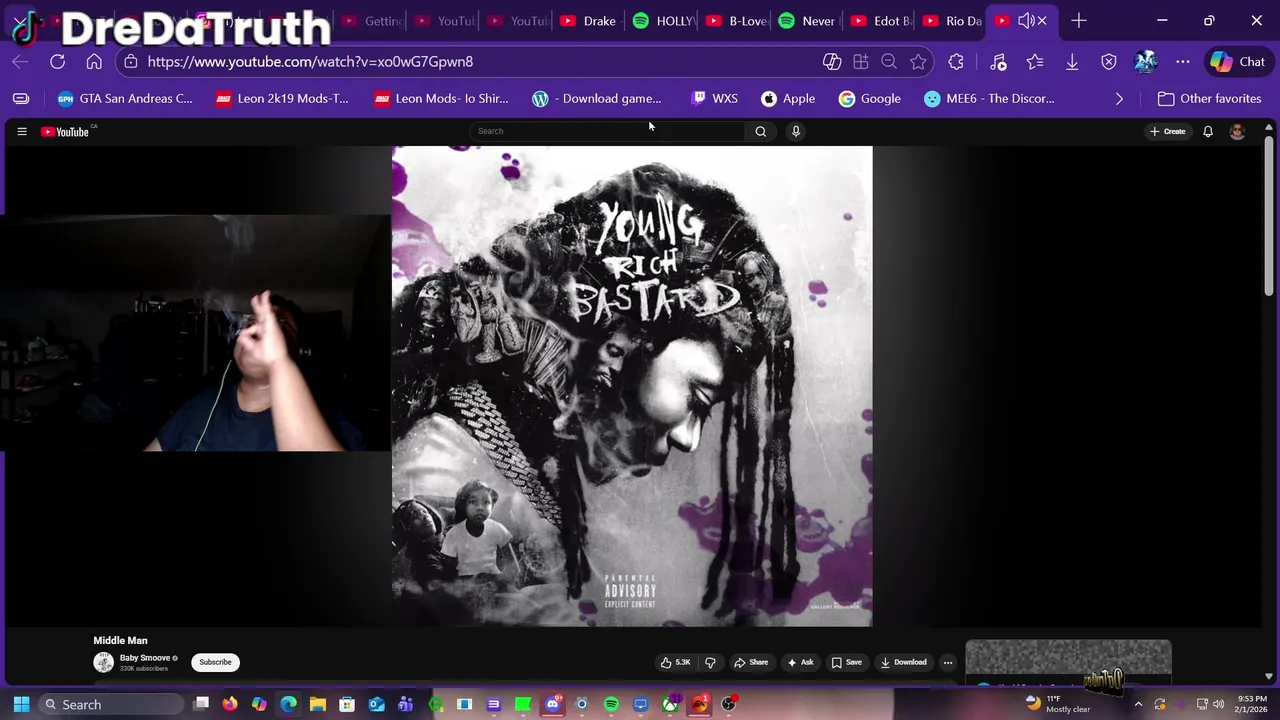This screenshot has height=720, width=1280.
Task: Open the Favorites list icon
Action: point(1035,62)
